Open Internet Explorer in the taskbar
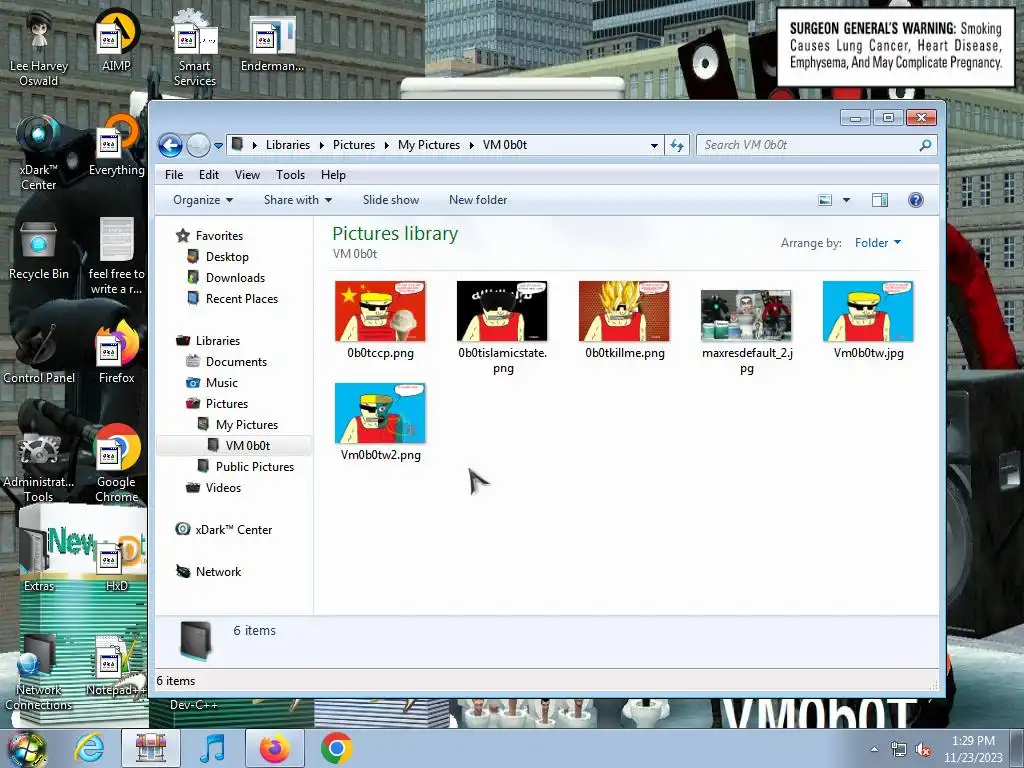Image resolution: width=1024 pixels, height=768 pixels. [89, 748]
